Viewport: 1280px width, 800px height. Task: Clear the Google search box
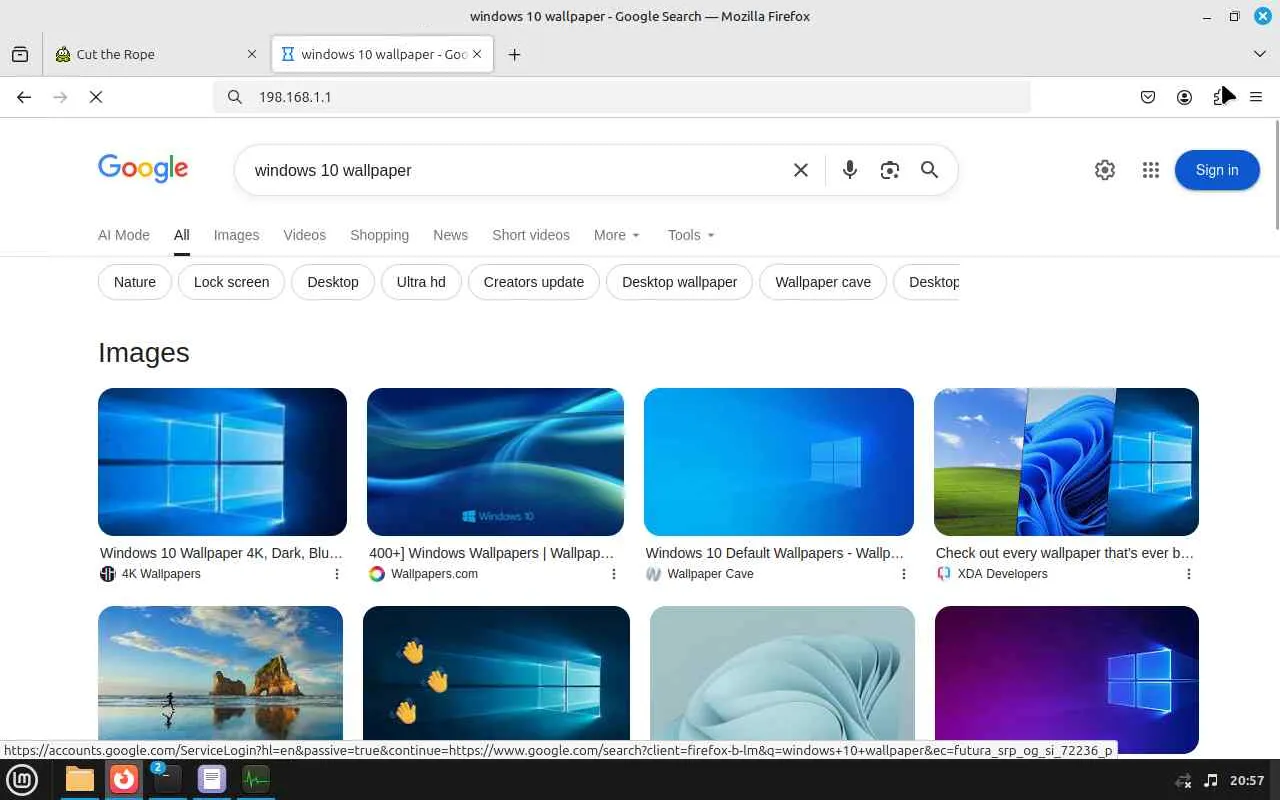point(801,170)
